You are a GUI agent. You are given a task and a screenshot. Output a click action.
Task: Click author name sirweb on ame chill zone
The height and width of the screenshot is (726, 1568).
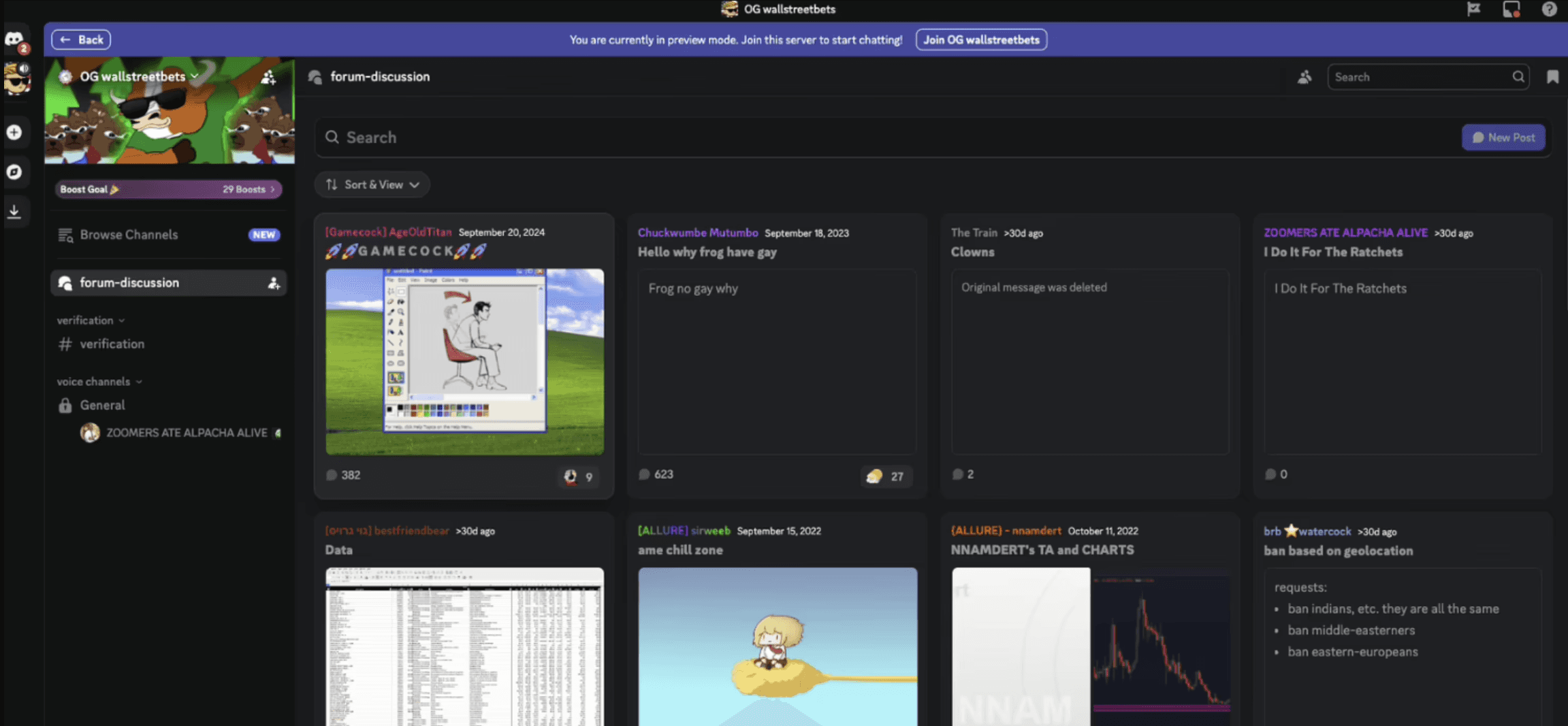coord(710,531)
